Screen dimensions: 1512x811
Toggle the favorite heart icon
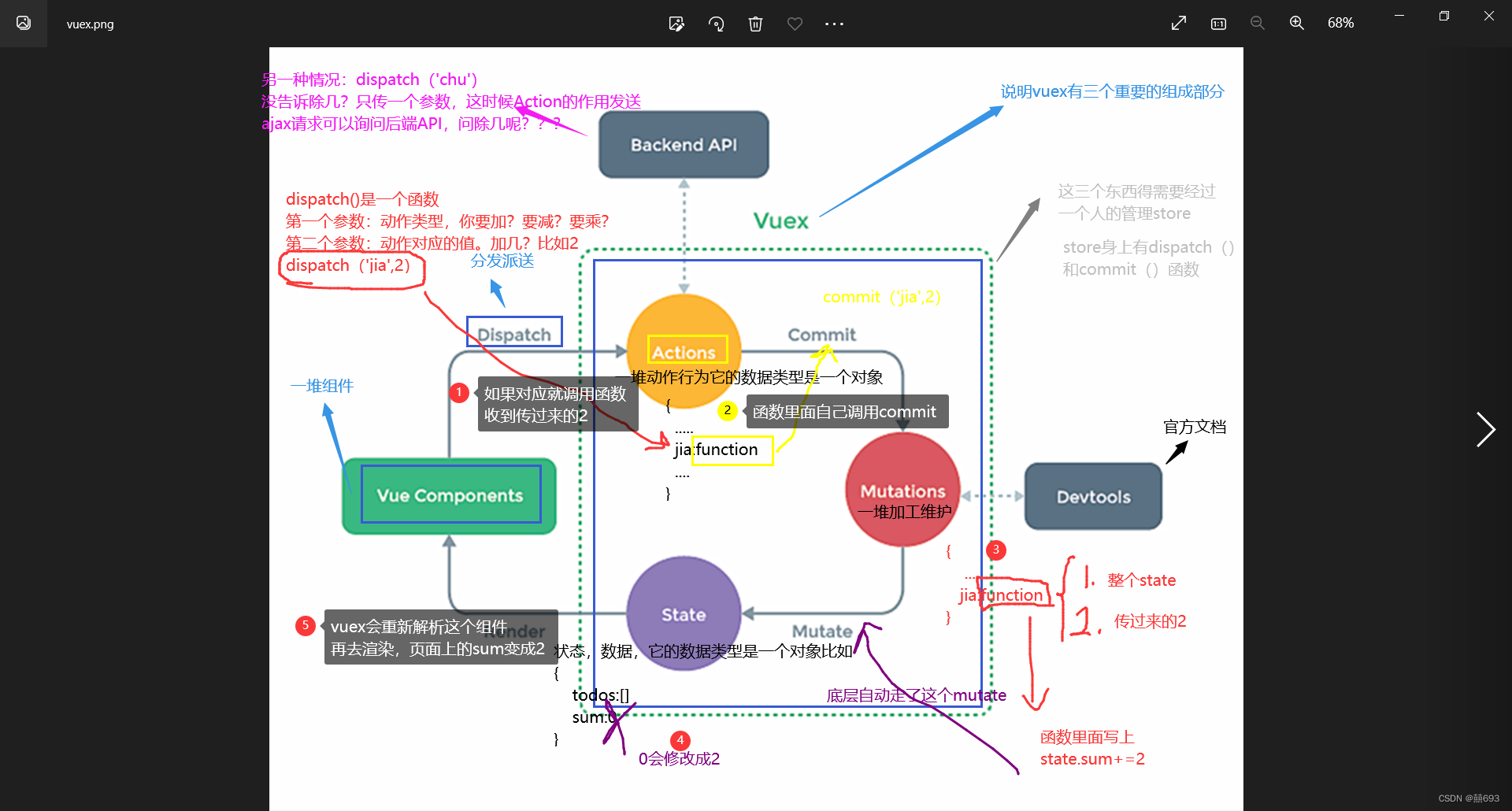click(x=795, y=24)
